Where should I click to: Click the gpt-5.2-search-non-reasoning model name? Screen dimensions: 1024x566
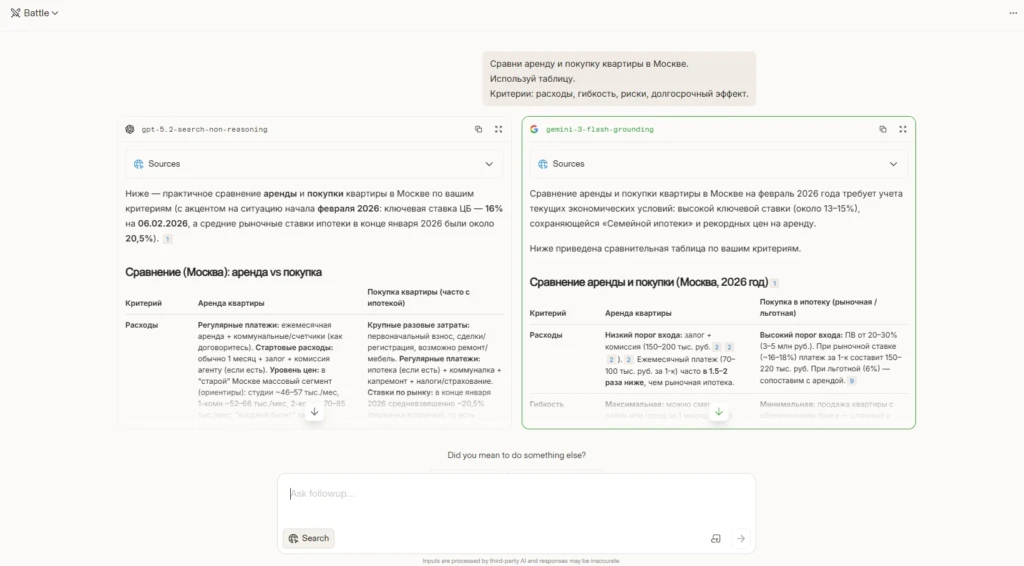204,129
